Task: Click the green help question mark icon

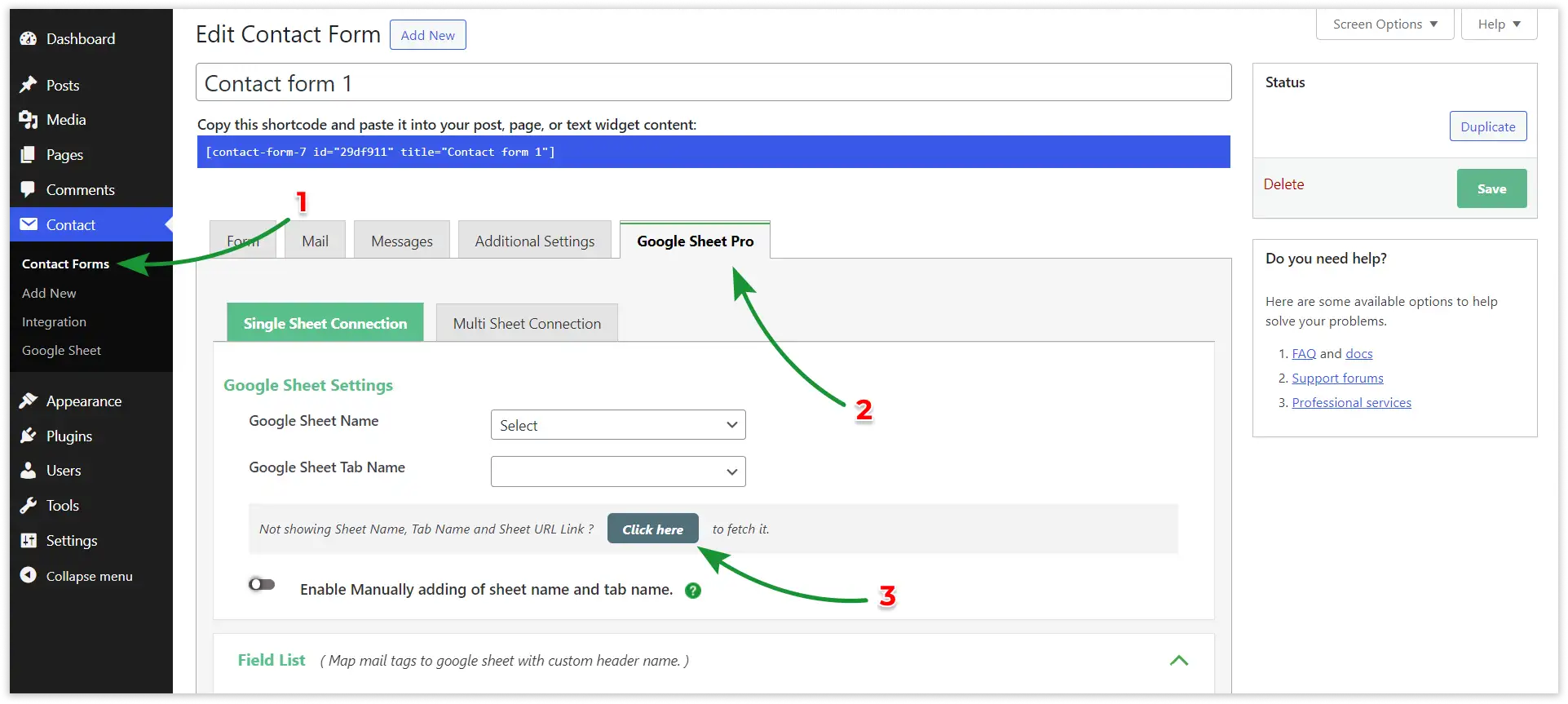Action: click(x=693, y=591)
